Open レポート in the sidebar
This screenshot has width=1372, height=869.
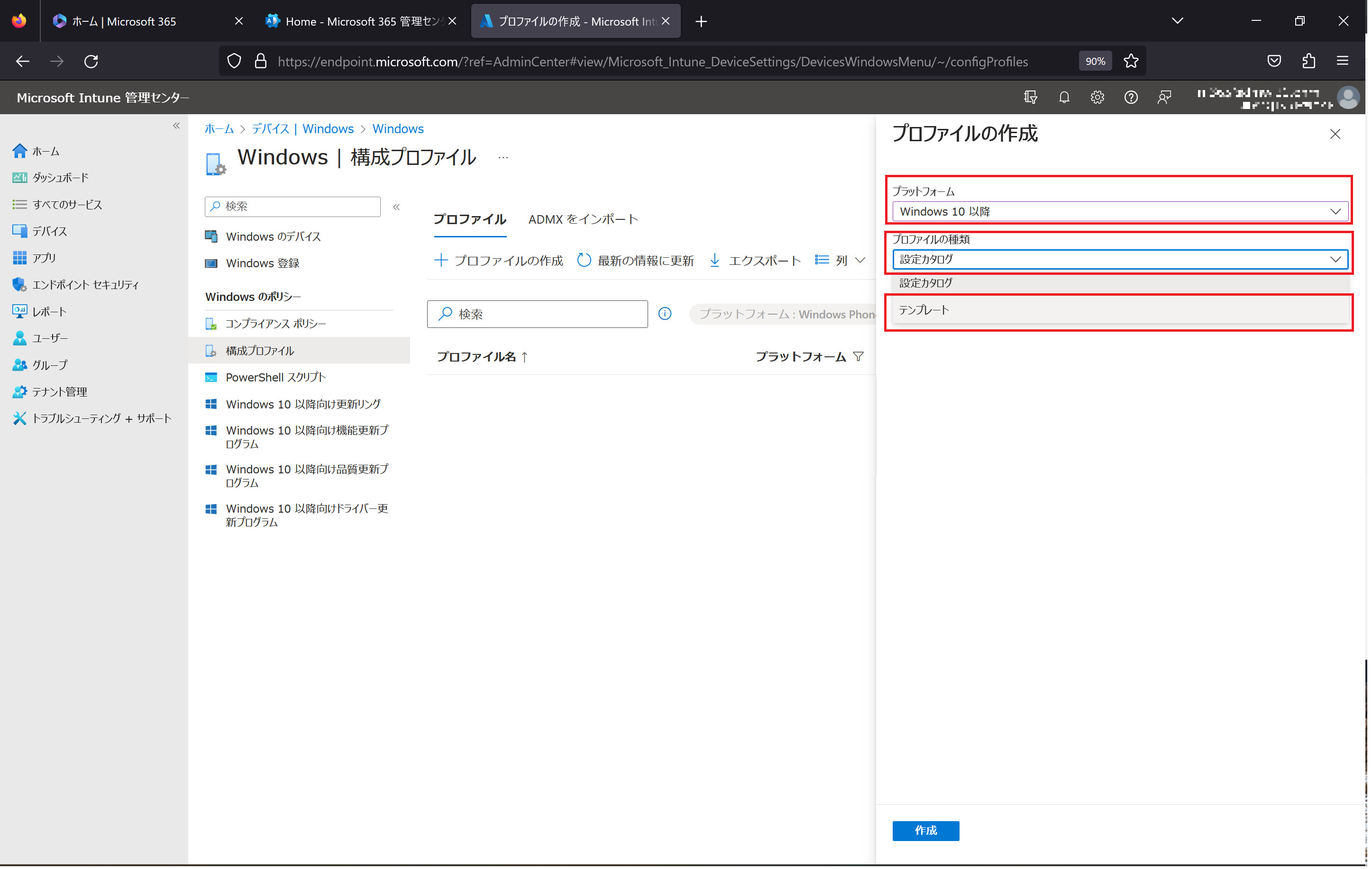tap(39, 312)
